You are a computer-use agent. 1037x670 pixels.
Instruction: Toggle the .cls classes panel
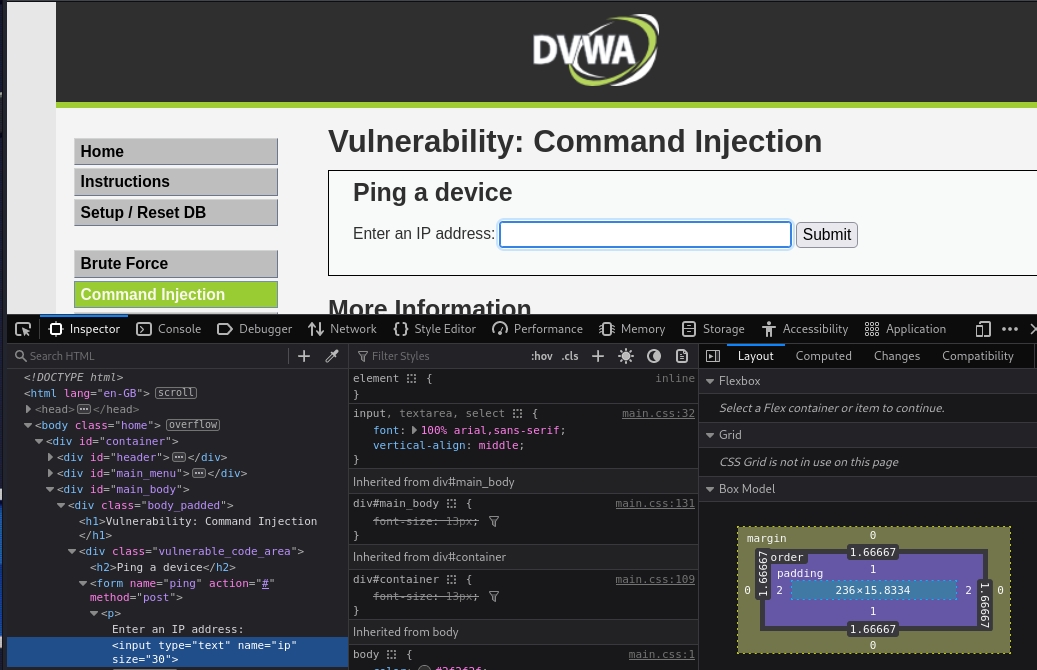click(570, 356)
